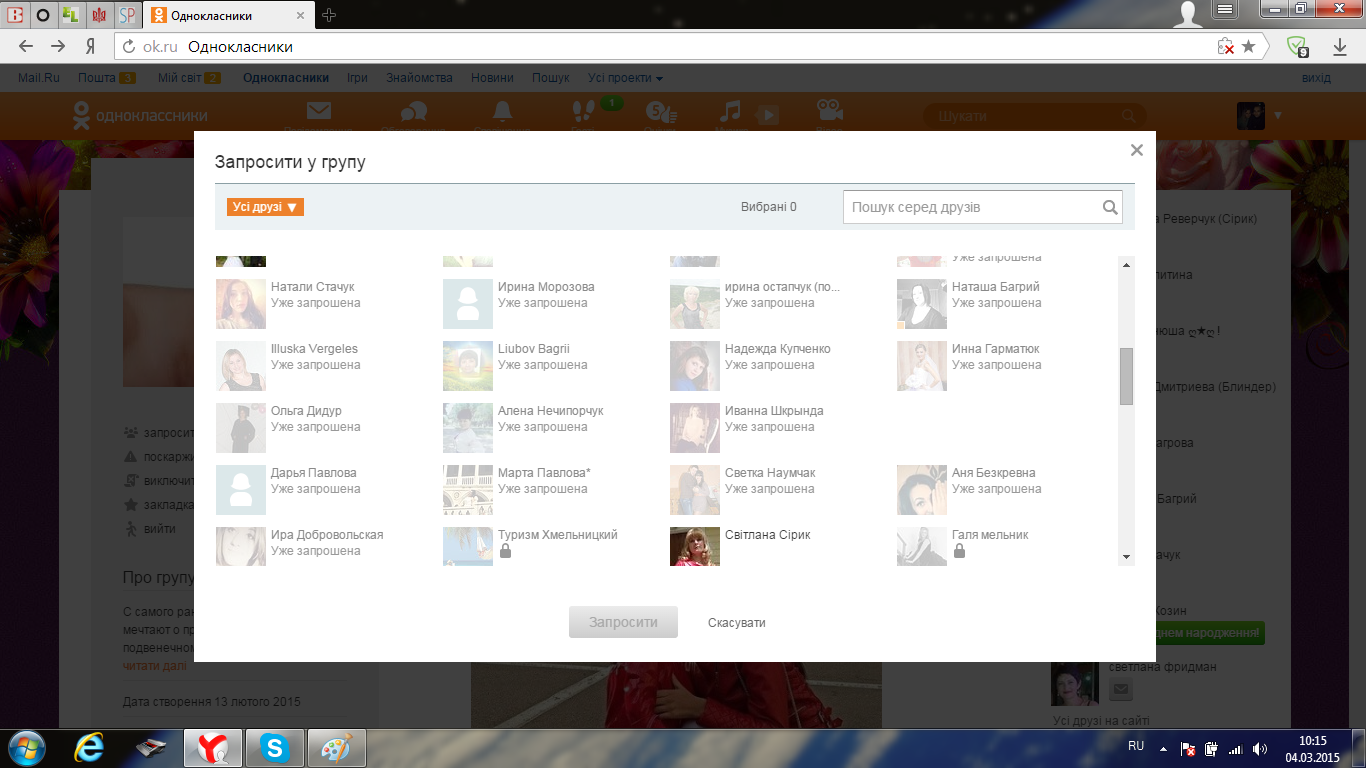Click the 'Скасувати' link
The image size is (1366, 768).
pyautogui.click(x=737, y=622)
